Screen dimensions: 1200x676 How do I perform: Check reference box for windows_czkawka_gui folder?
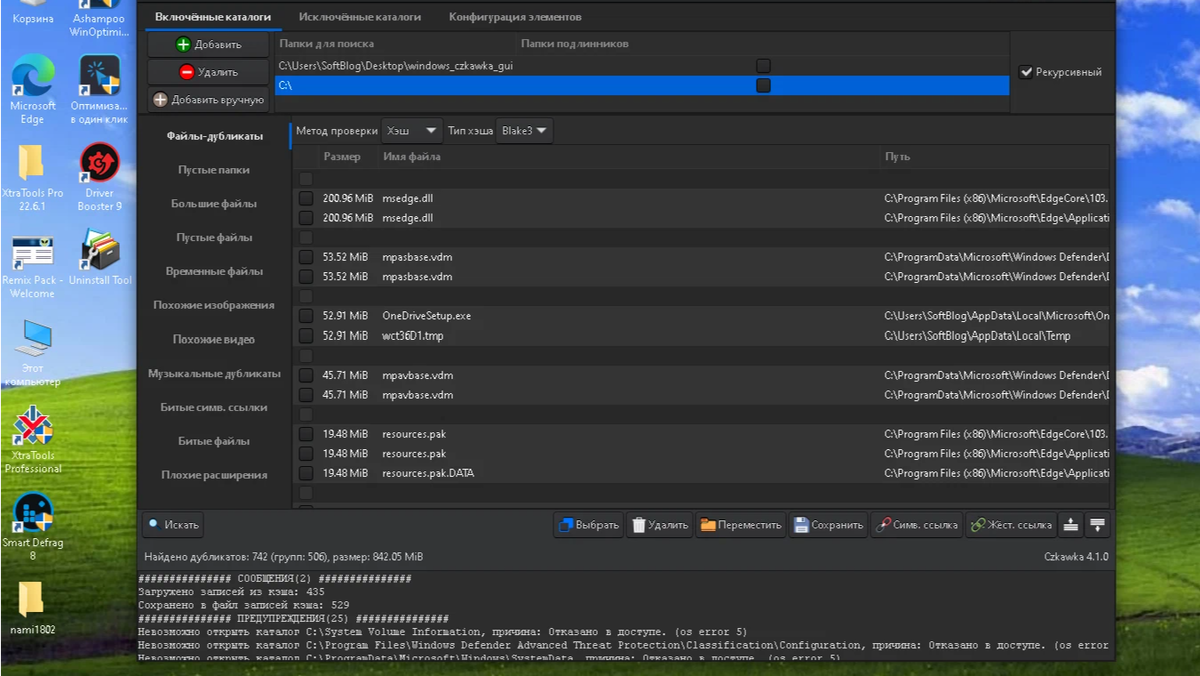[763, 65]
